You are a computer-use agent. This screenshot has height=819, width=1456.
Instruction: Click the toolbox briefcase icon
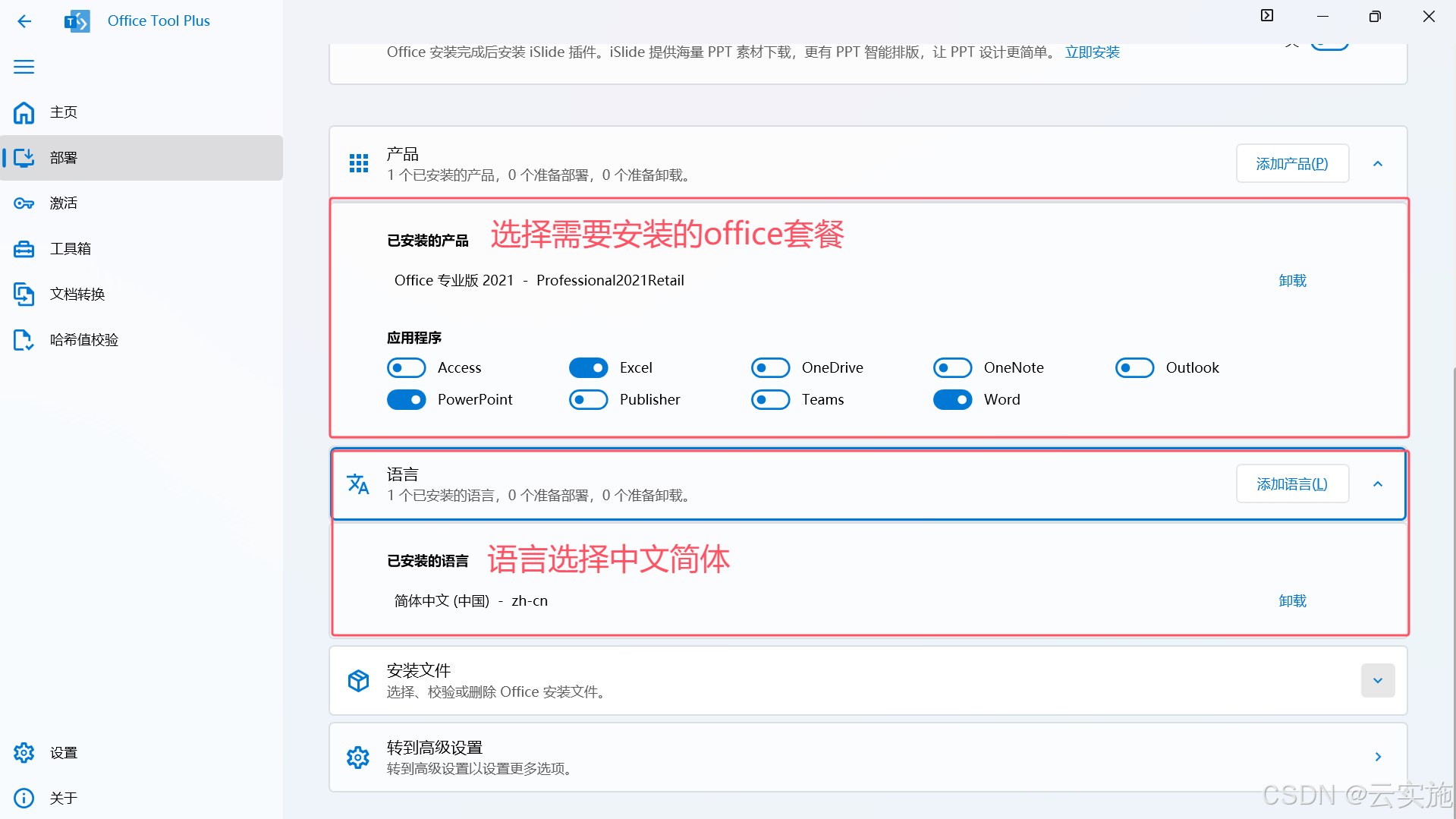pos(24,249)
